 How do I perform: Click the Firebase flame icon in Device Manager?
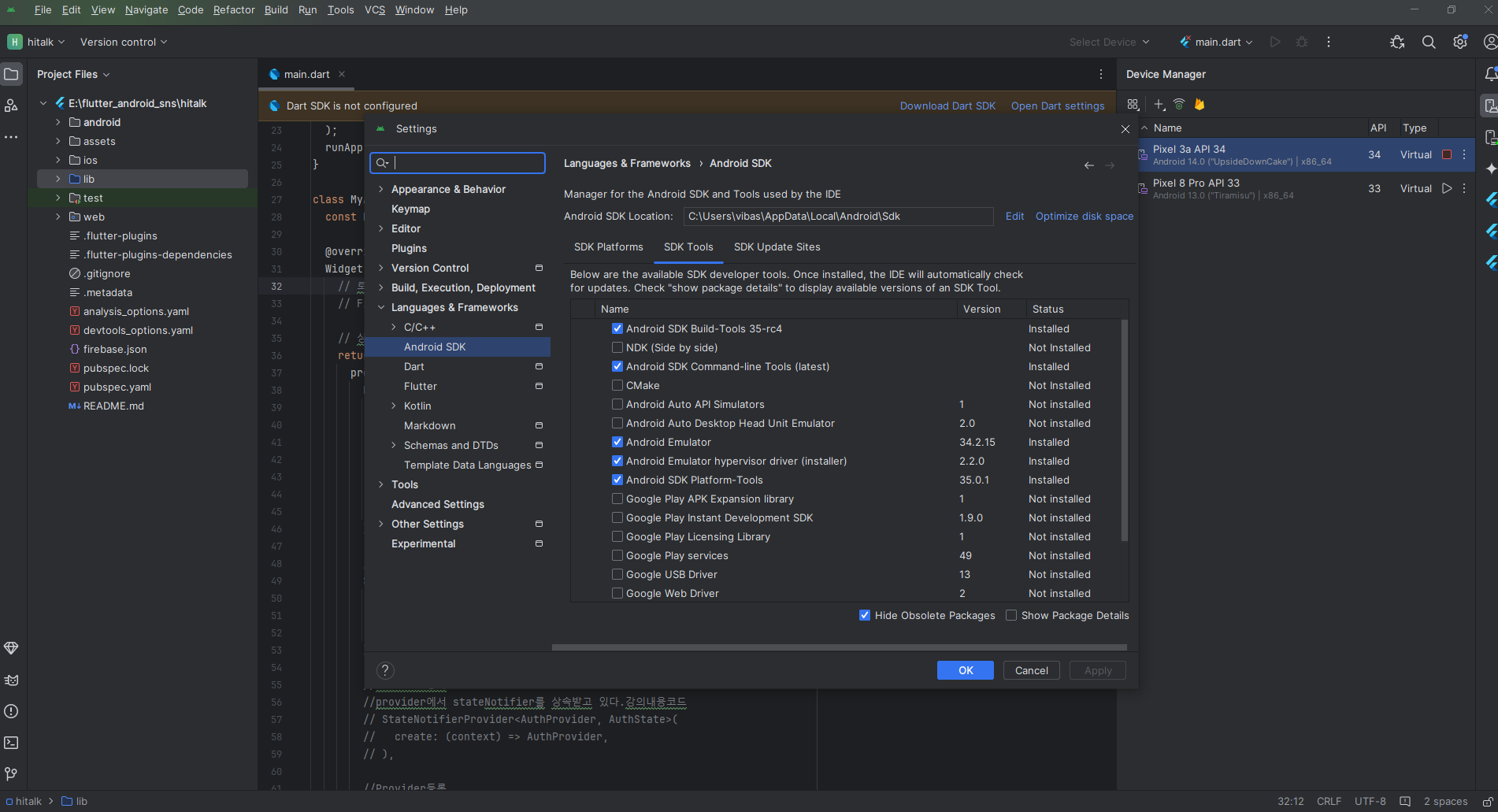point(1200,104)
